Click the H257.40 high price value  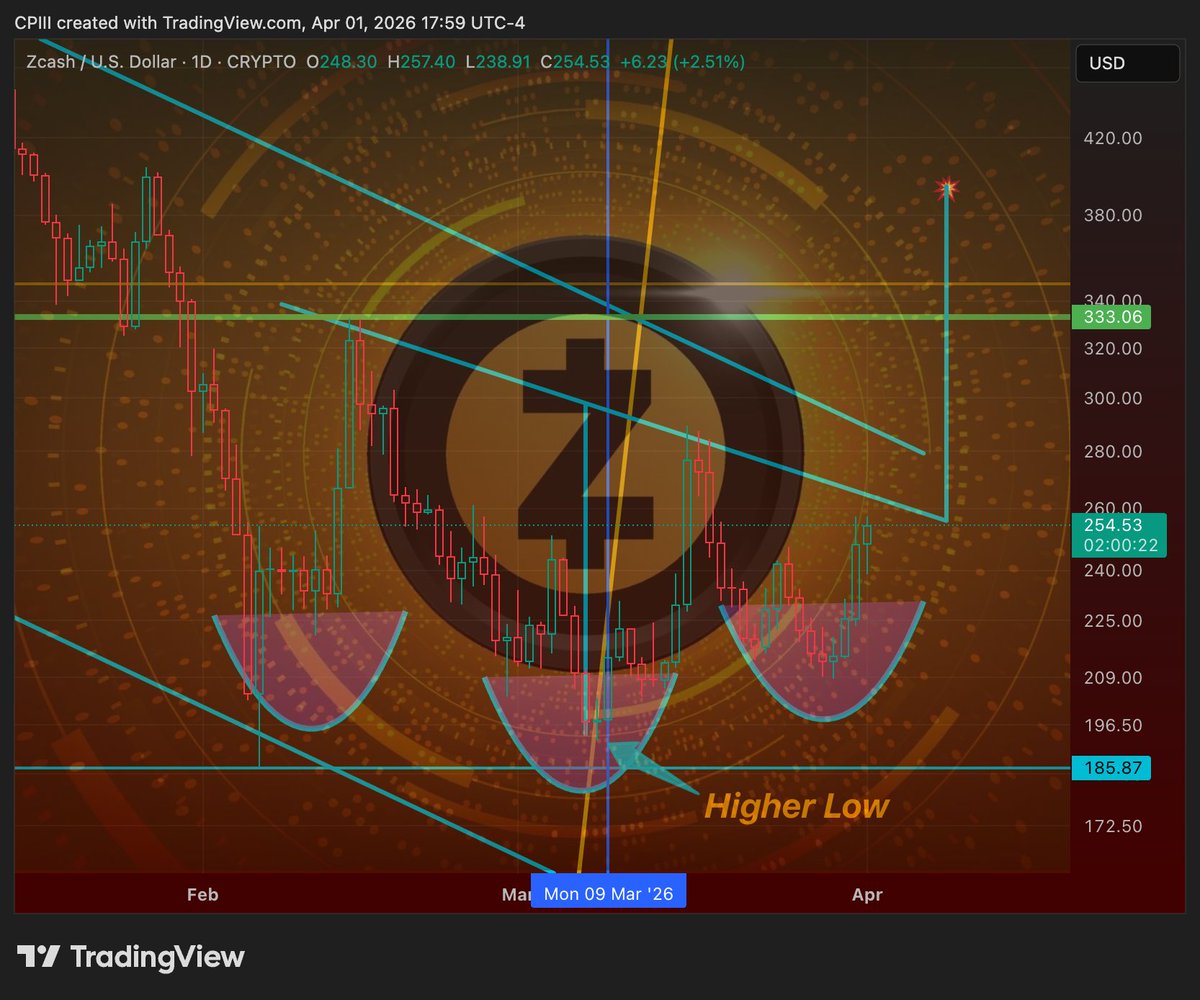pos(421,62)
